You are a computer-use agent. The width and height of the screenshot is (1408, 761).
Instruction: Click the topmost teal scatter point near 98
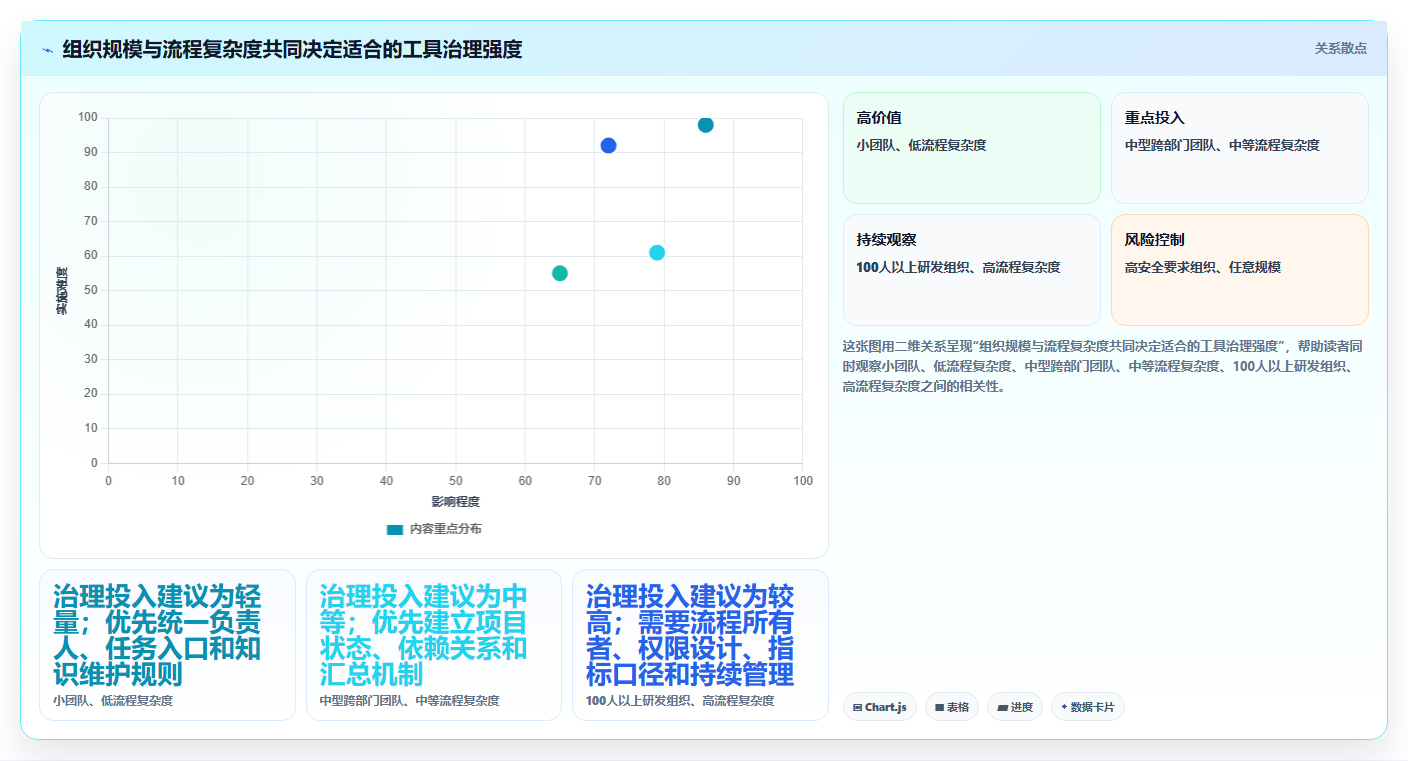[x=706, y=125]
